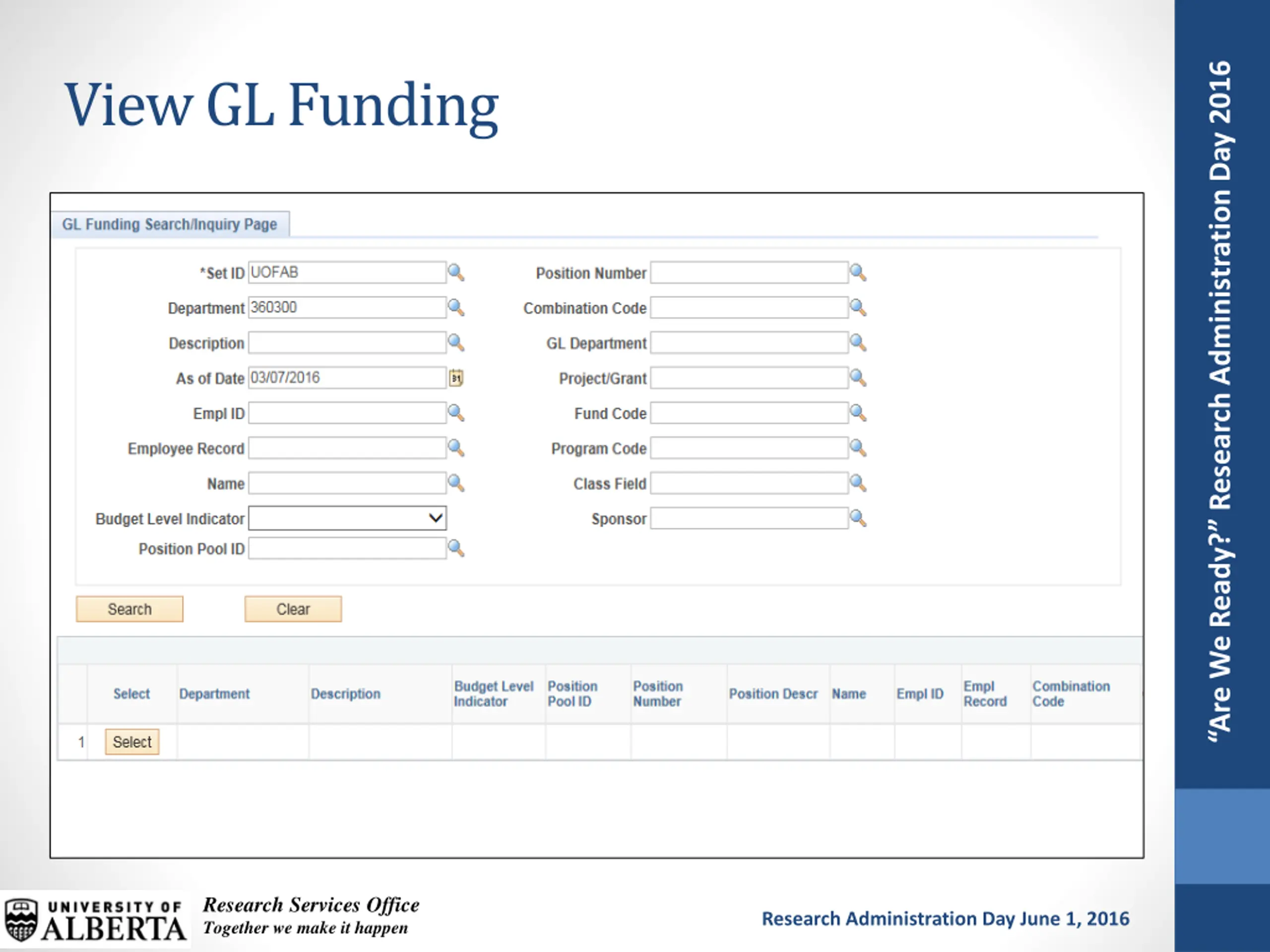Screen dimensions: 1270x952
Task: Sort by Position Pool ID column header
Action: tap(572, 694)
